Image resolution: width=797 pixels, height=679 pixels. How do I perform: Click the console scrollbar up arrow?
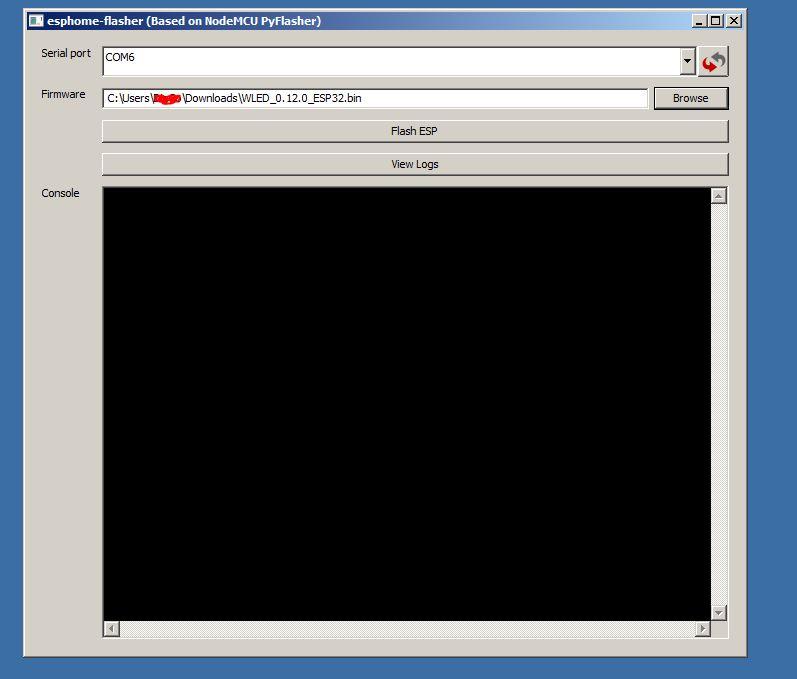tap(718, 196)
